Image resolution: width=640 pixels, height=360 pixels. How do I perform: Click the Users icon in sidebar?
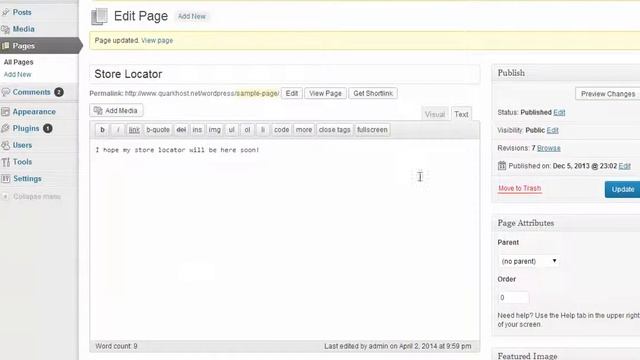point(6,145)
